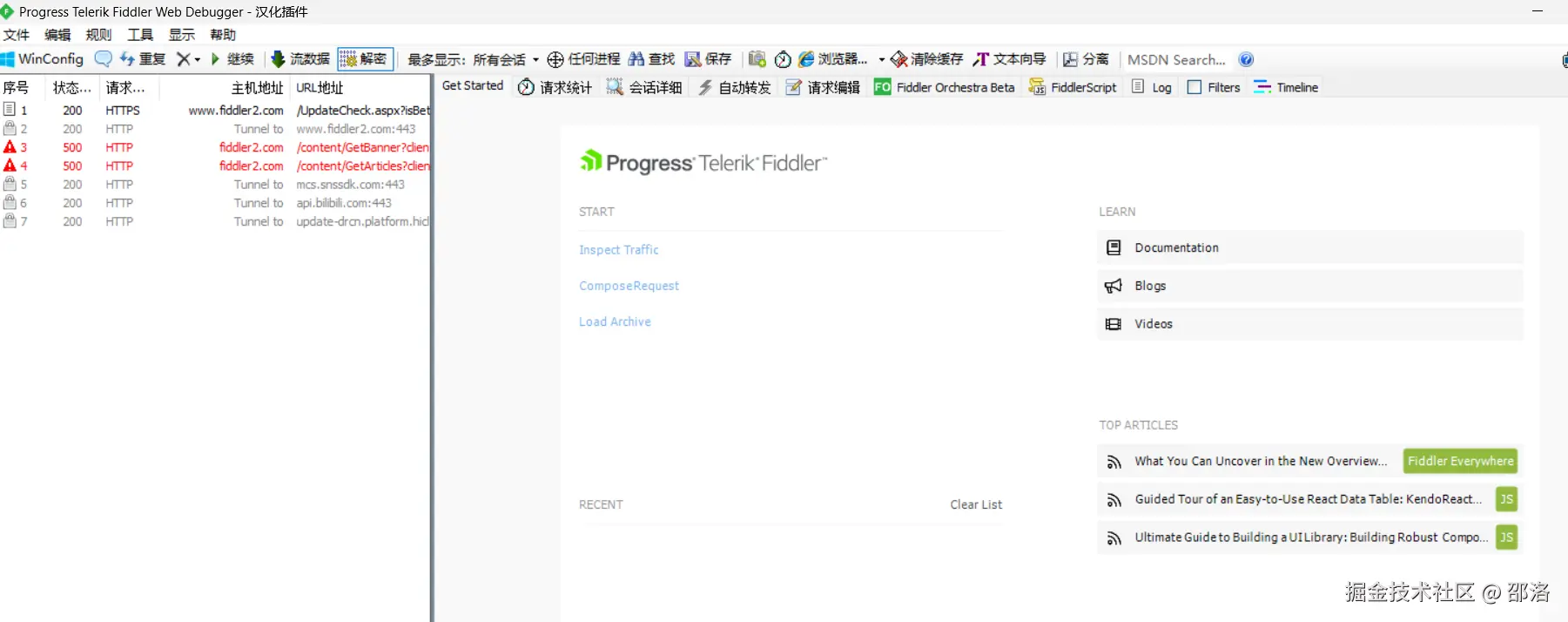Image resolution: width=1568 pixels, height=622 pixels.
Task: Switch to the Get Started tab
Action: [473, 86]
